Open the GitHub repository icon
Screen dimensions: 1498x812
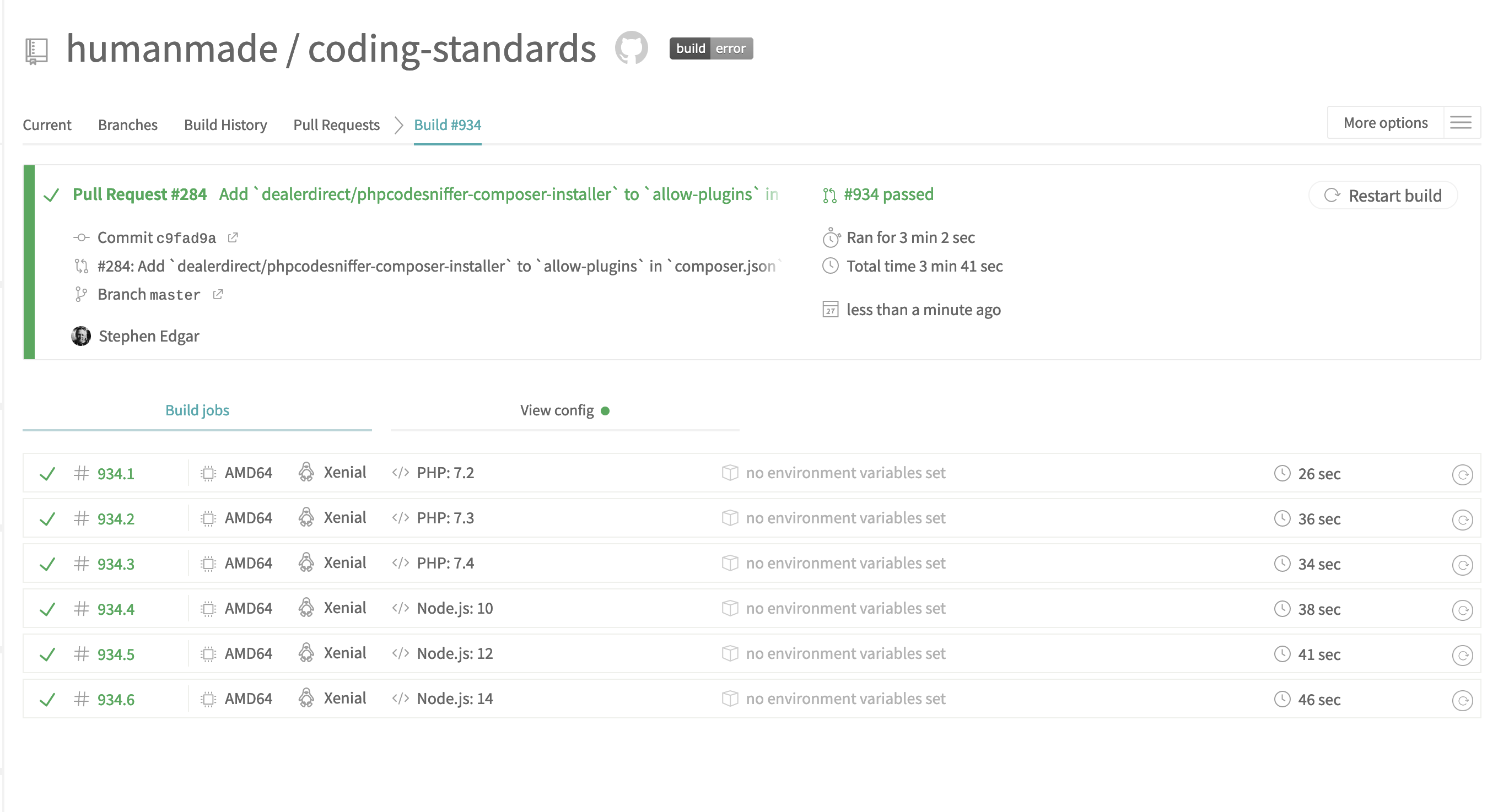[x=631, y=48]
